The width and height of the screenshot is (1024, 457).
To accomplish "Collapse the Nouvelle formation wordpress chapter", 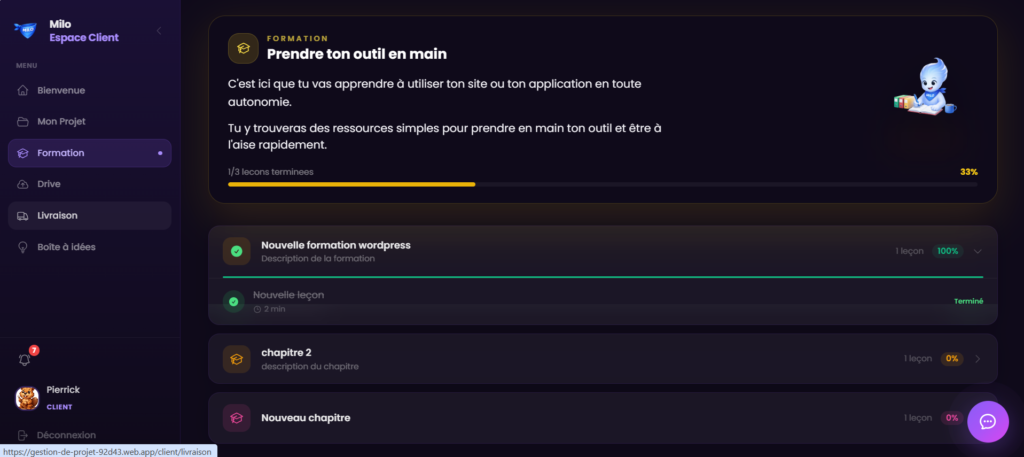I will click(x=978, y=251).
